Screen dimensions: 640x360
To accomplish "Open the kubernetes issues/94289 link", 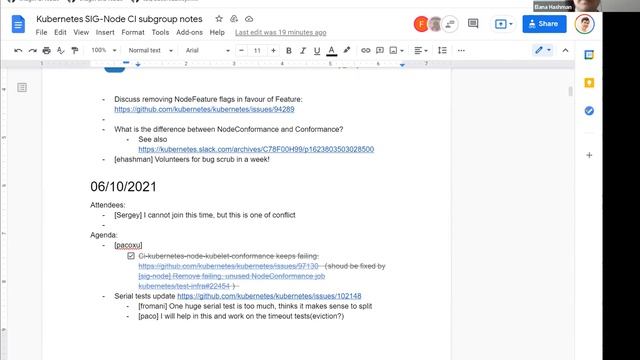I will pos(204,109).
